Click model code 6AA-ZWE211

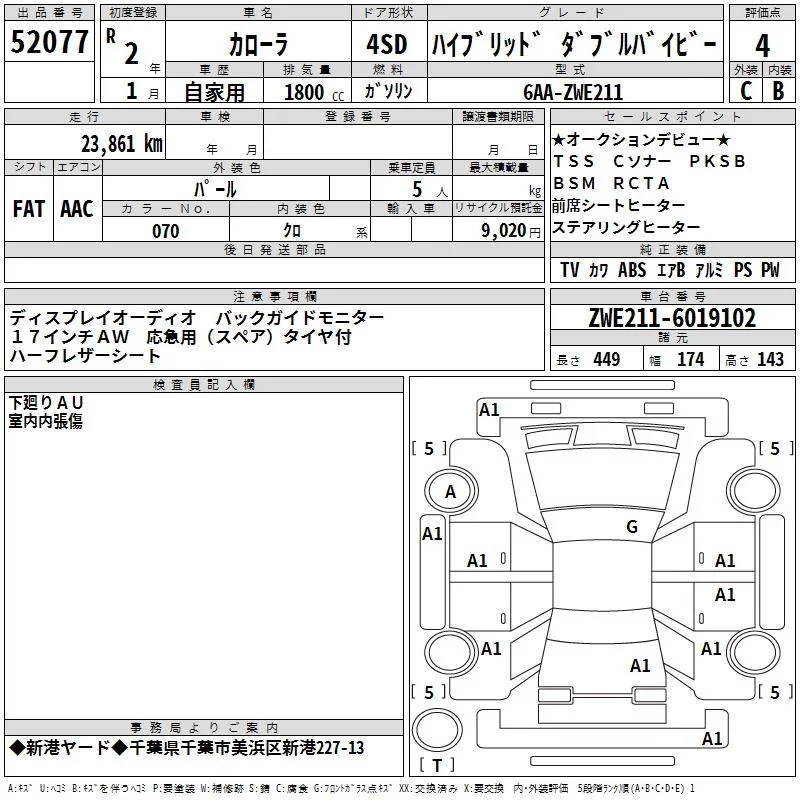[573, 92]
